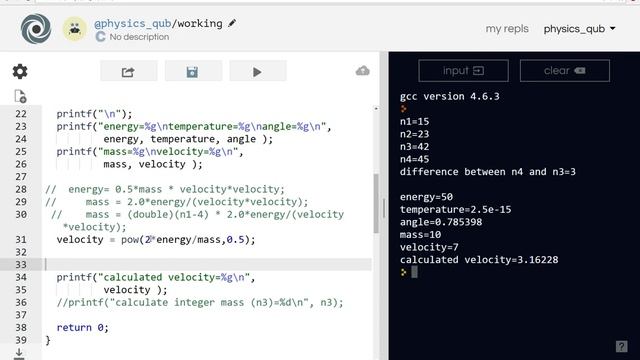Click line number 31 in gutter

pyautogui.click(x=21, y=240)
